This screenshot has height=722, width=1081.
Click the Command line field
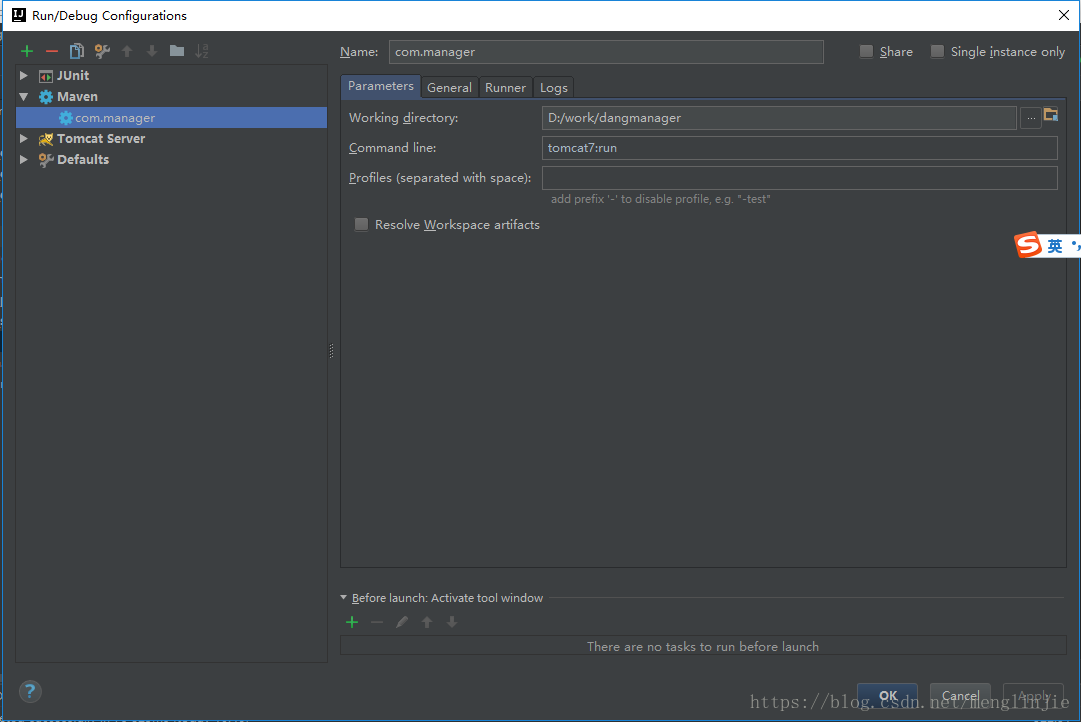[800, 148]
